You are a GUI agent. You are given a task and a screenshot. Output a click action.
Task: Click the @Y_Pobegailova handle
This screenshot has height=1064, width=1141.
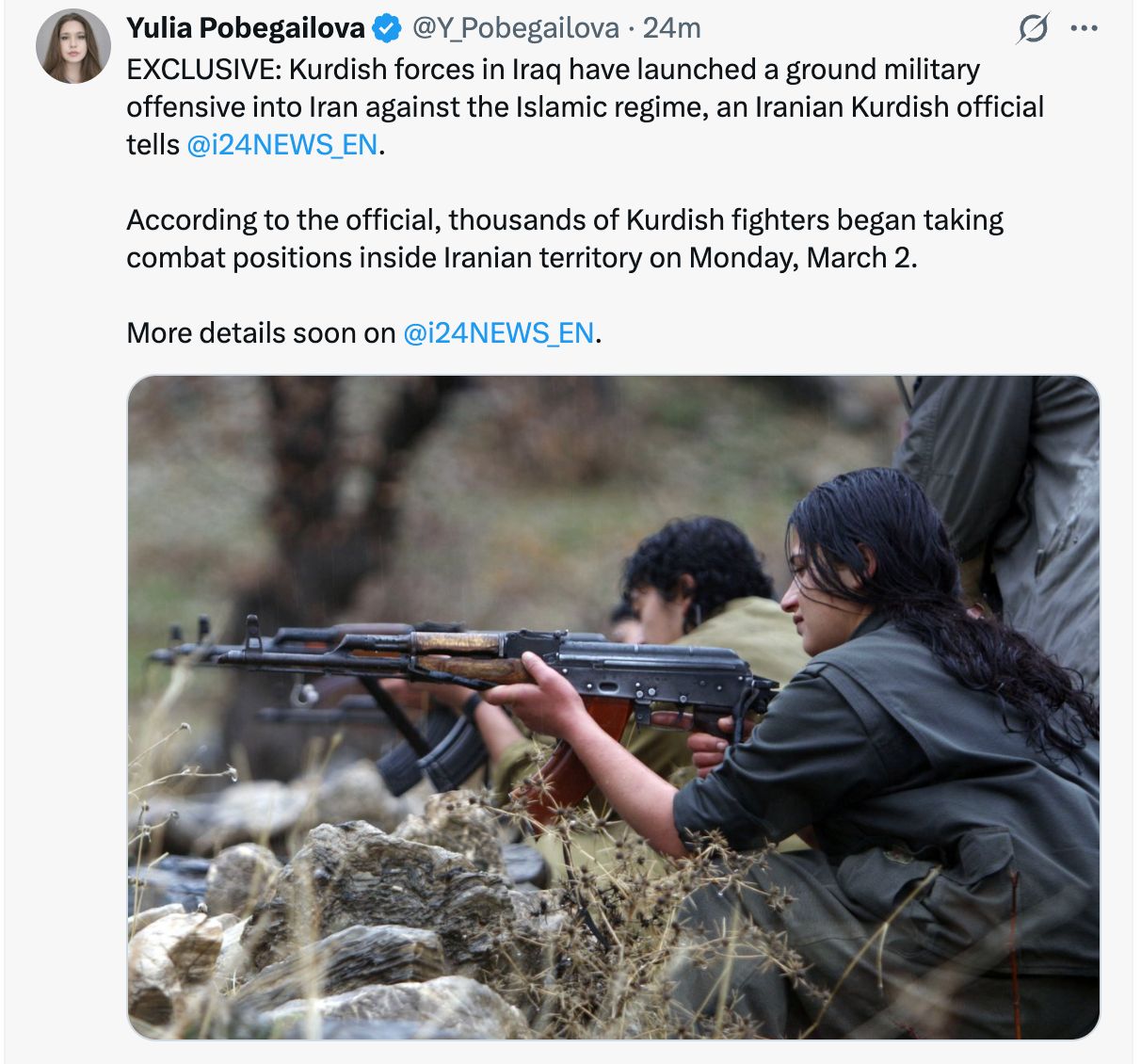(516, 29)
